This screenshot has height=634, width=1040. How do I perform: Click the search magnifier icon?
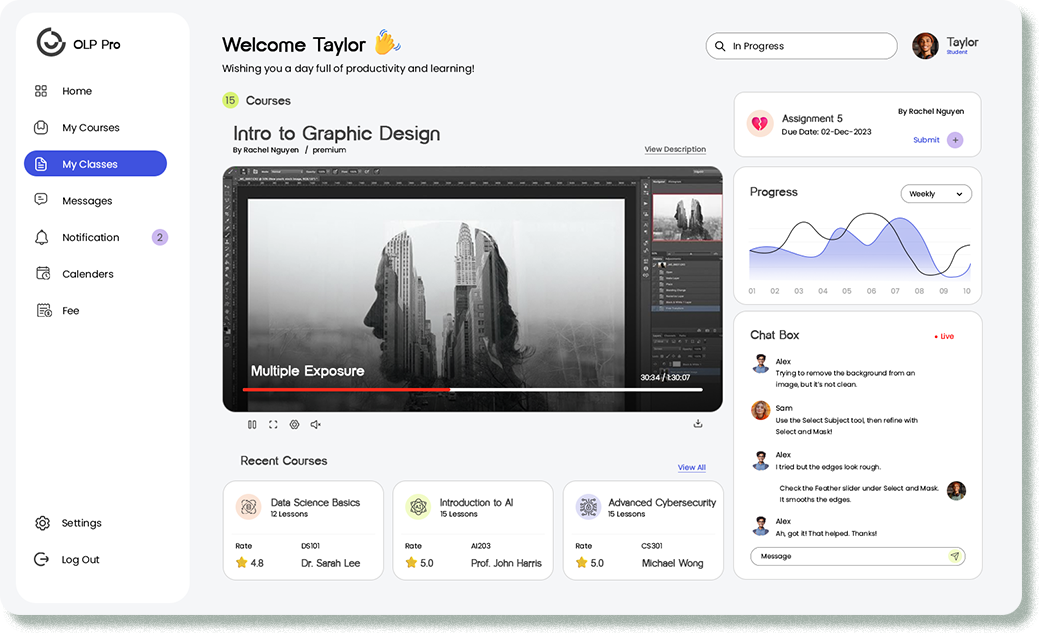point(720,46)
